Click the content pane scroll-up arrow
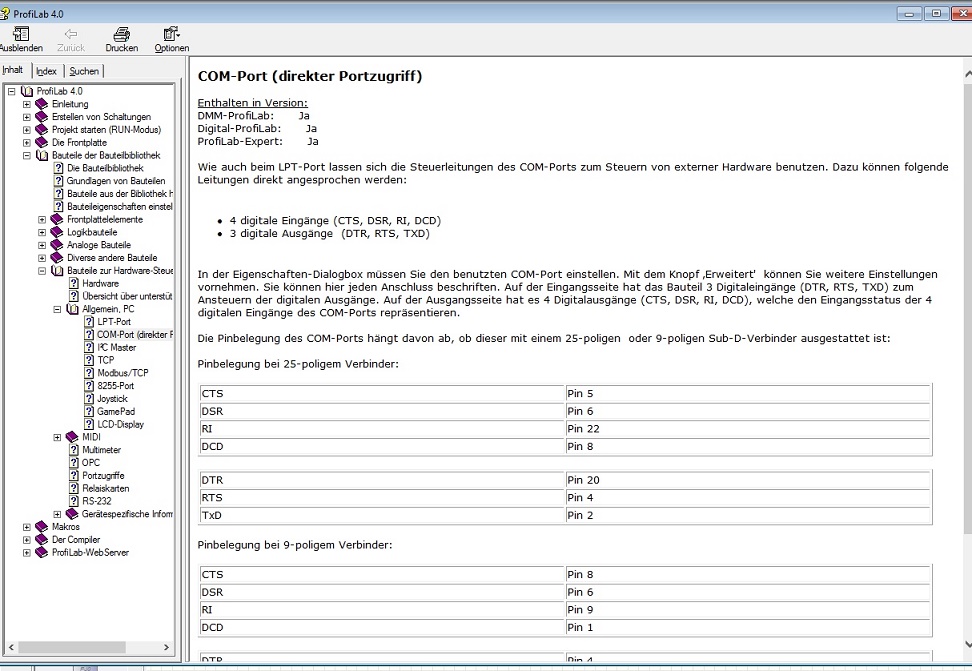The width and height of the screenshot is (972, 671). [x=968, y=74]
